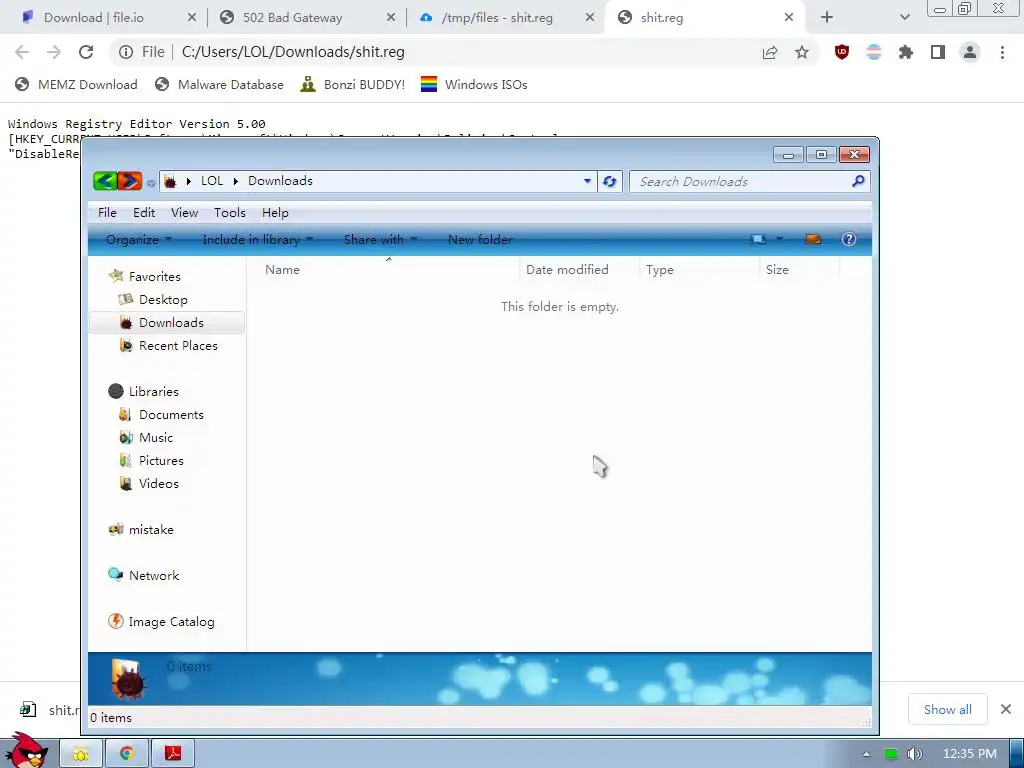Click the Angry Birds start button
1024x768 pixels.
pyautogui.click(x=26, y=751)
